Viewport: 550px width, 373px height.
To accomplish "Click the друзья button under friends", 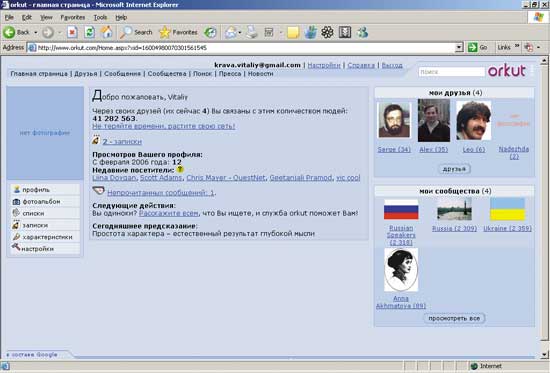I will coord(454,169).
